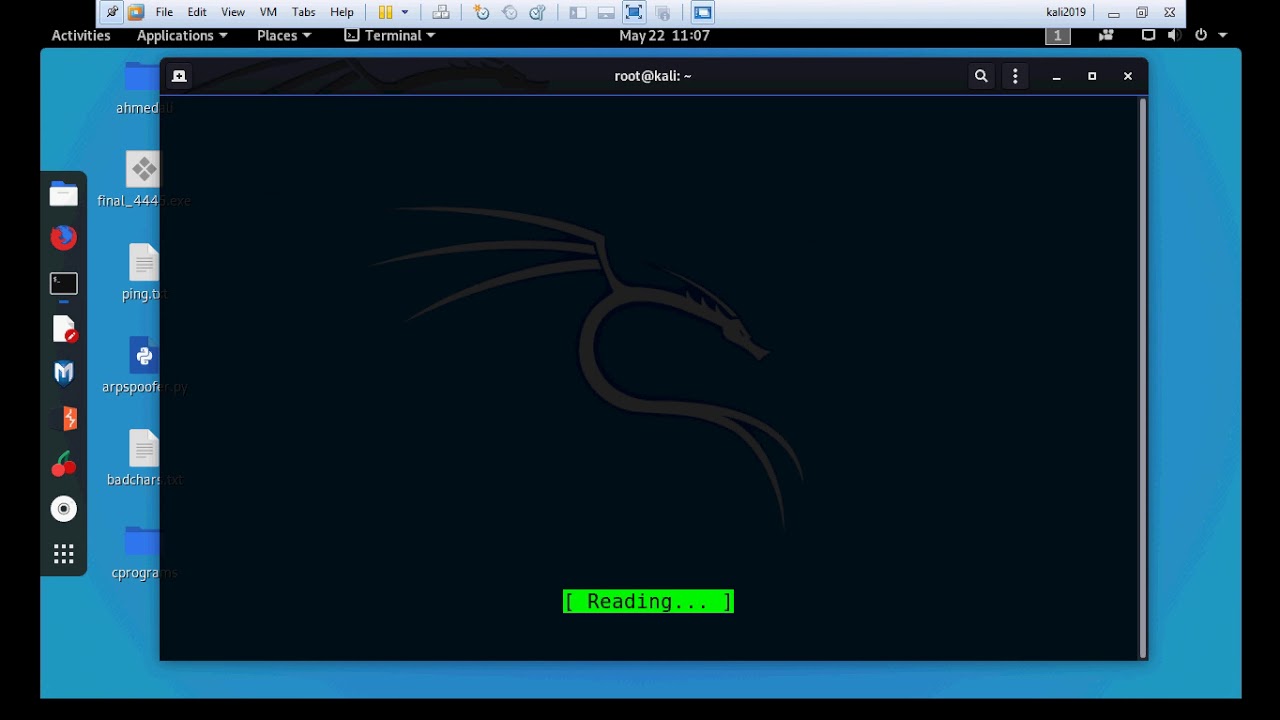The width and height of the screenshot is (1280, 720).
Task: Open the VMware Edit menu
Action: [197, 12]
